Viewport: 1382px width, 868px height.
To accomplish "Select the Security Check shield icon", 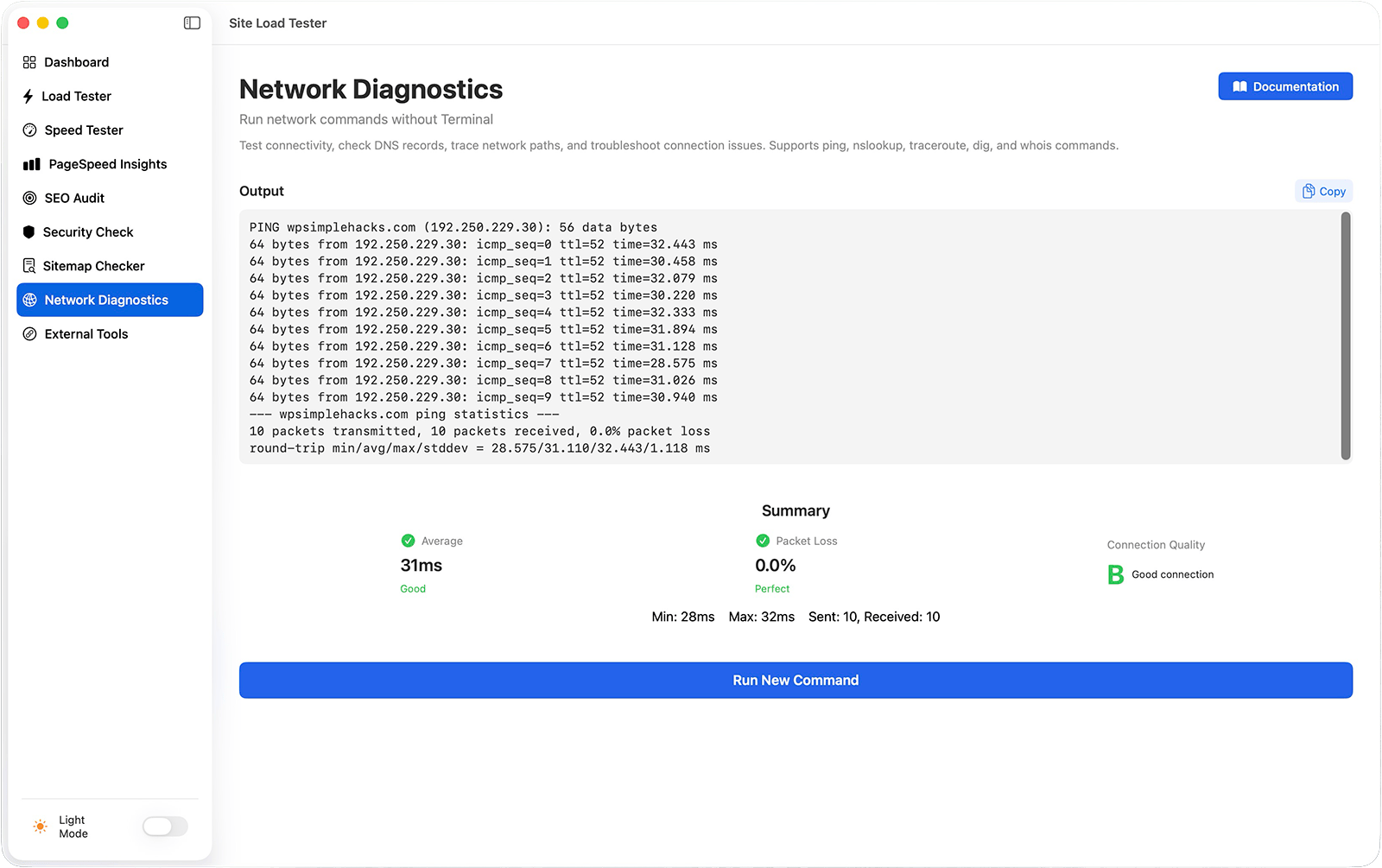I will click(x=29, y=231).
